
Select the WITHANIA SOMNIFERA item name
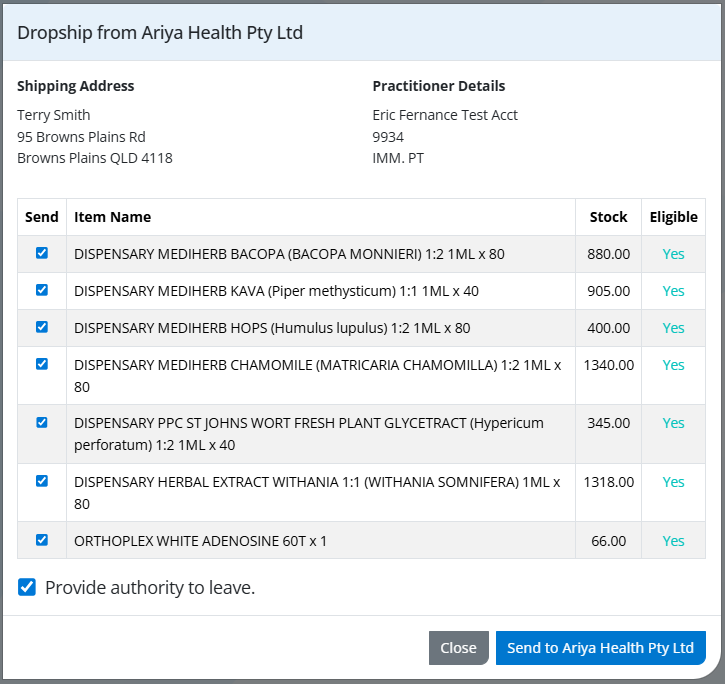317,493
